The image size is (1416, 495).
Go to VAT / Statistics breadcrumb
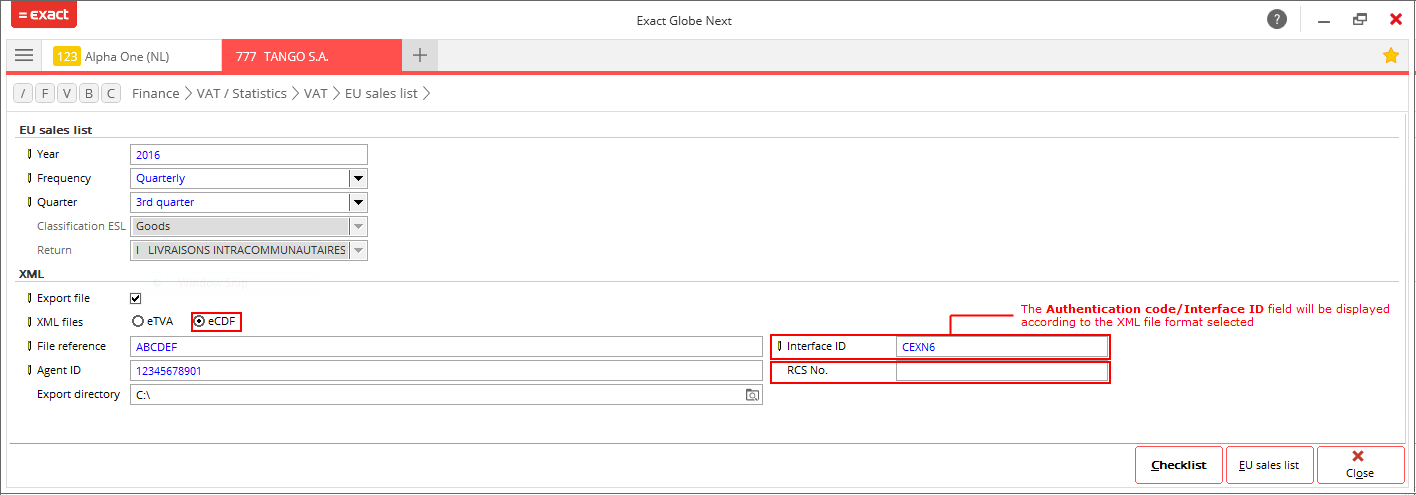[243, 93]
